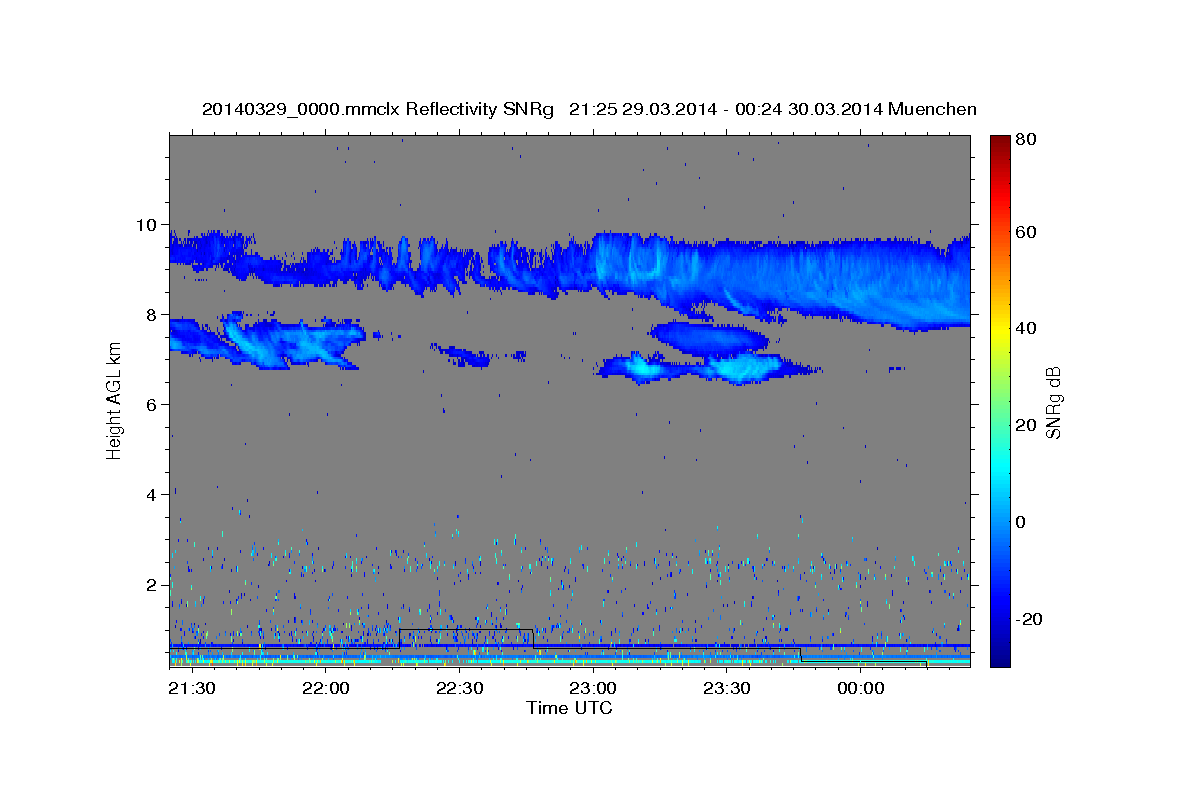Click the dark red top of the colorbar
Screen dimensions: 1200x800
point(999,145)
